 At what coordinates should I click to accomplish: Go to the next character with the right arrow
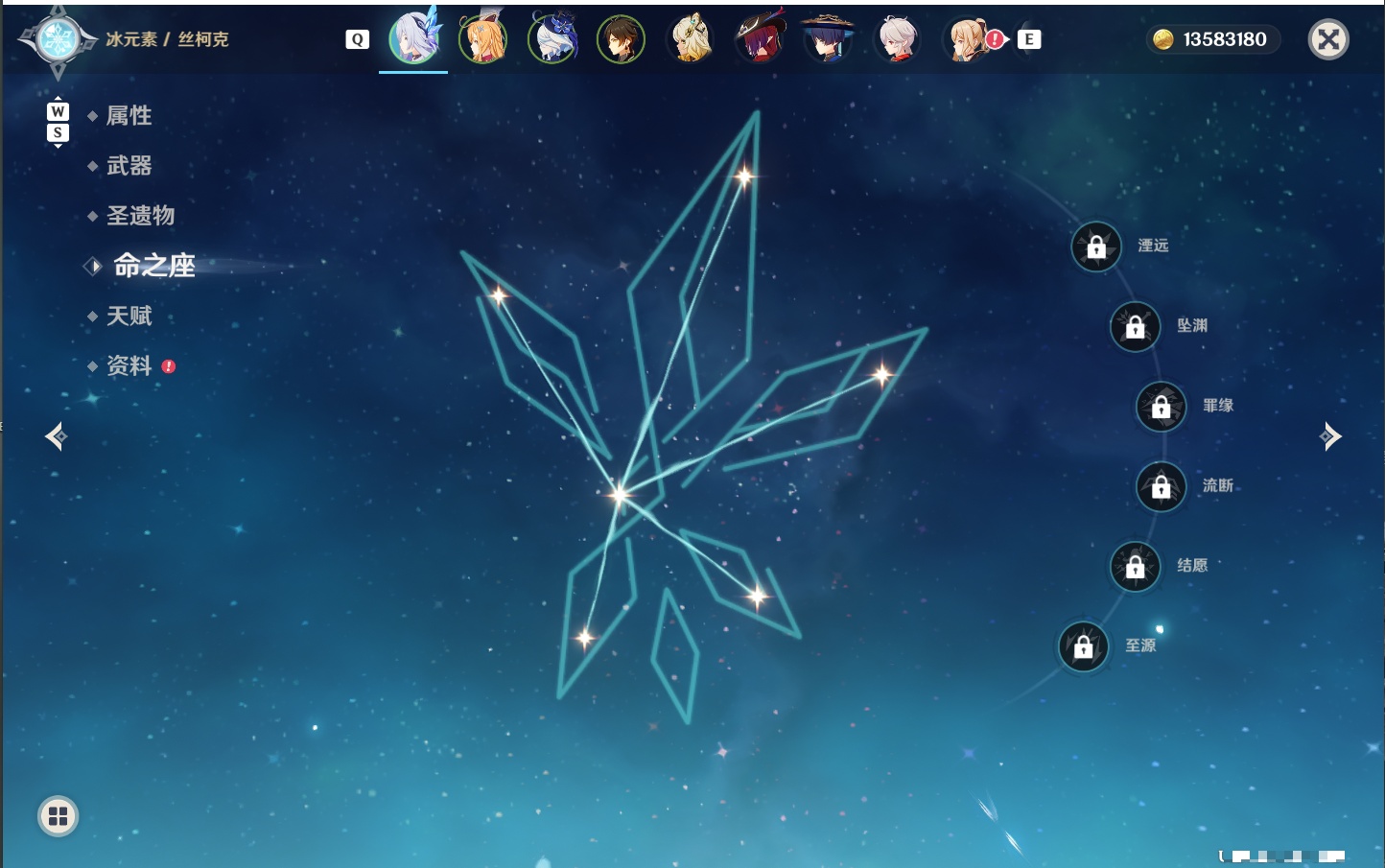(x=1330, y=436)
